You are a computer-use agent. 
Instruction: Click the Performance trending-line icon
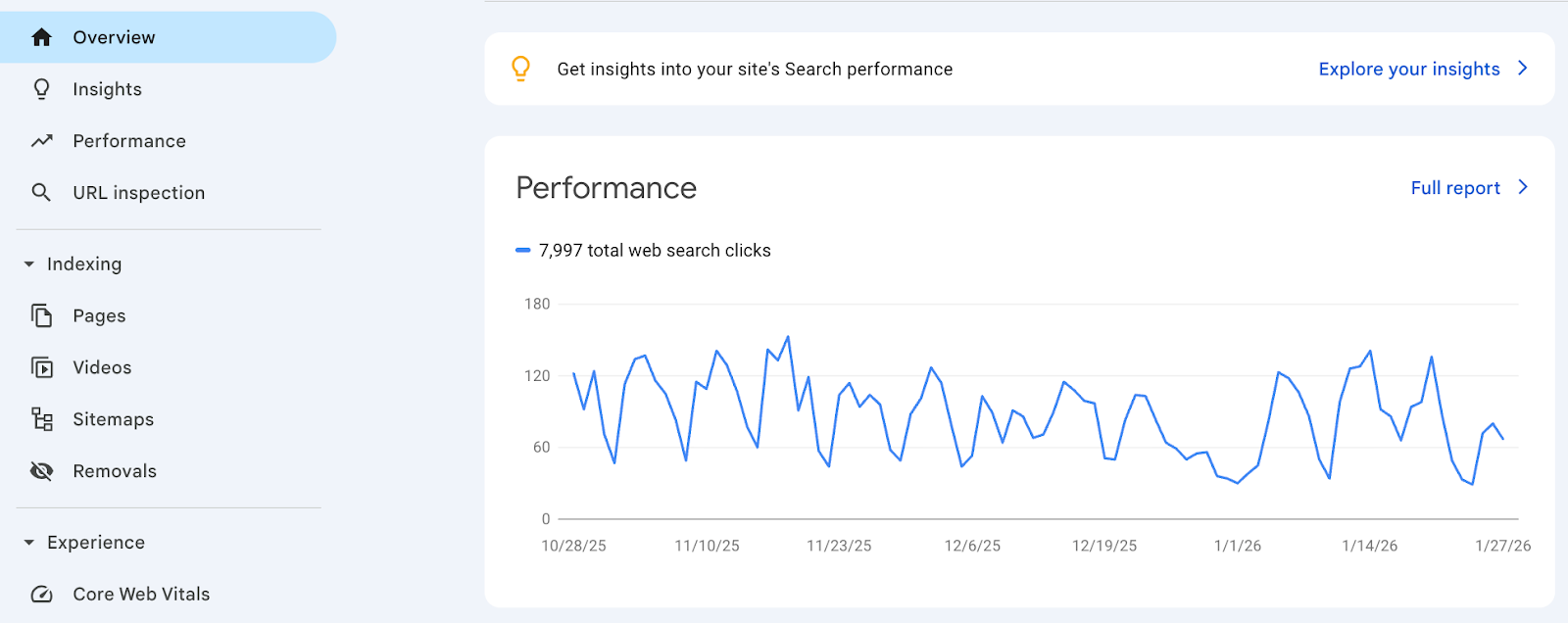41,140
